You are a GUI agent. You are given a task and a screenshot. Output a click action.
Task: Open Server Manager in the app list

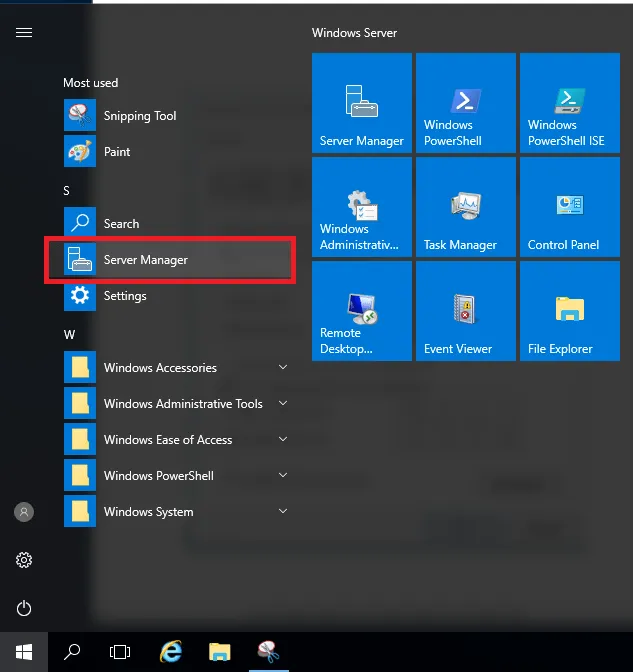point(171,260)
